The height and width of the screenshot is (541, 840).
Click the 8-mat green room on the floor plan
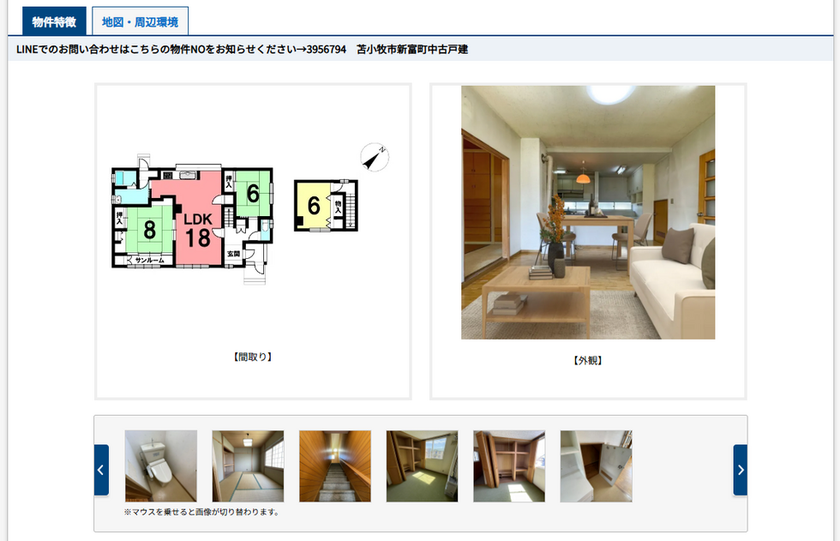coord(149,229)
